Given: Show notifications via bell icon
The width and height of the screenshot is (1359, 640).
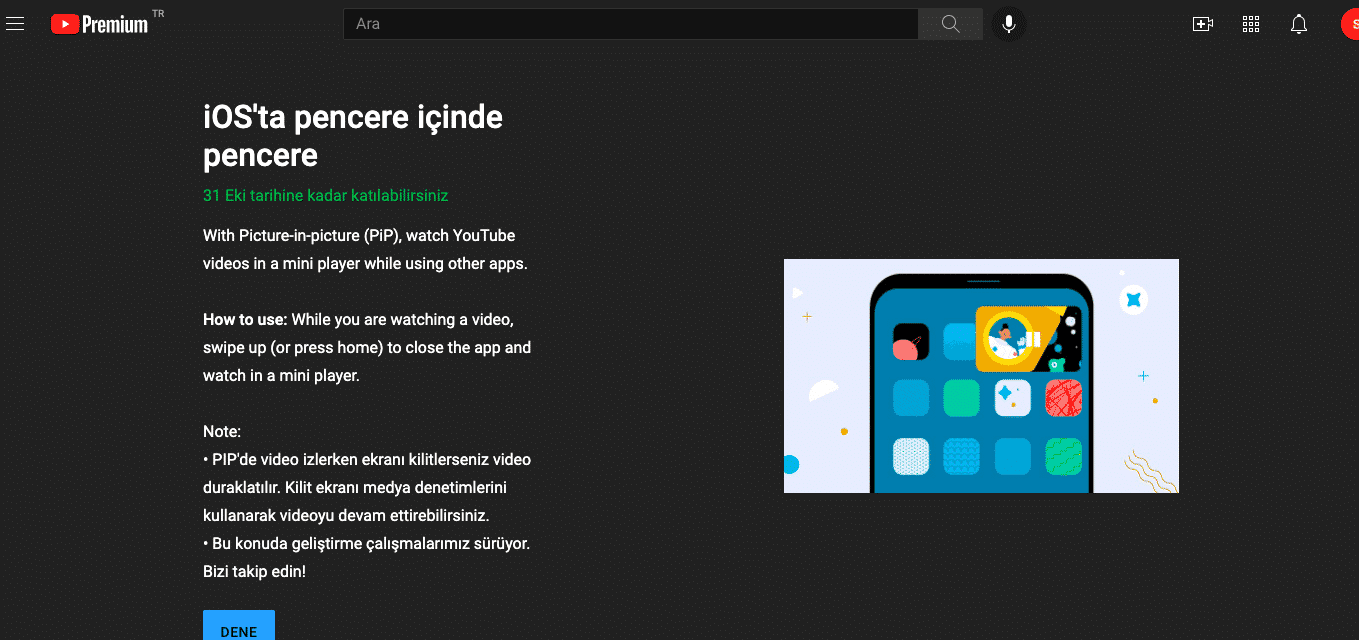Looking at the screenshot, I should [1299, 24].
